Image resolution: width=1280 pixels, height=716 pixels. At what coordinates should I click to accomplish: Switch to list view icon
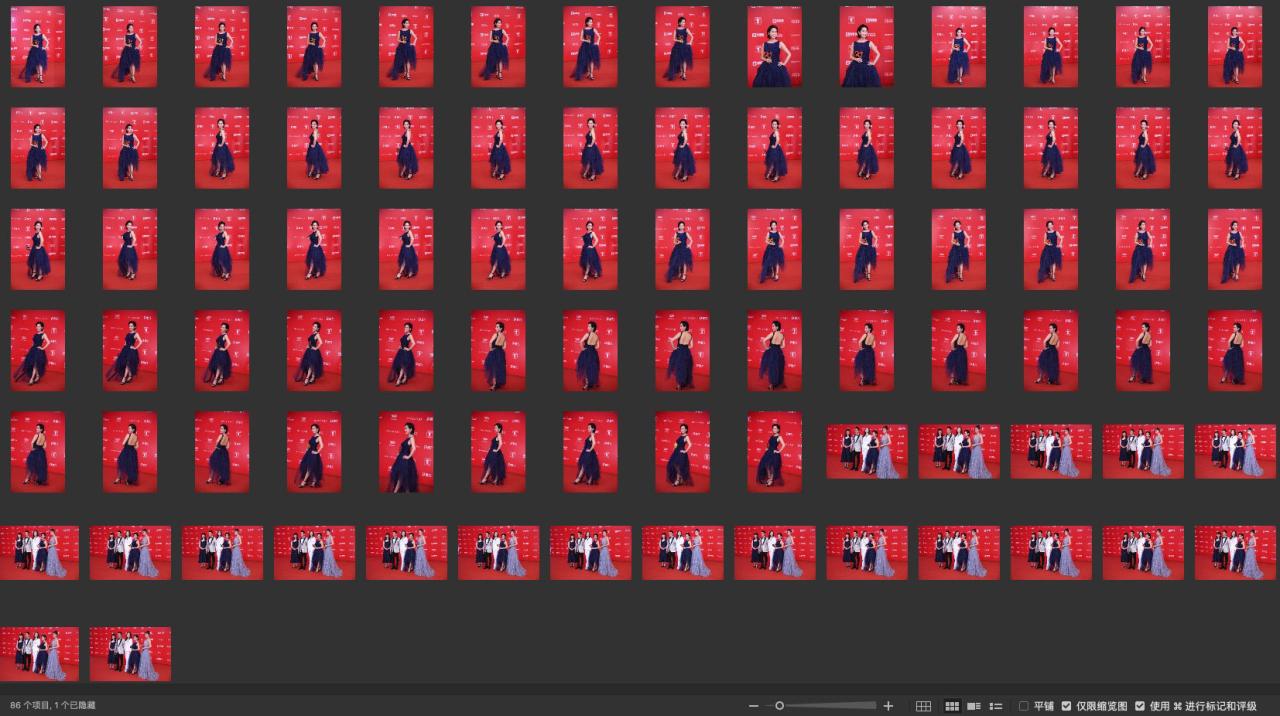click(996, 706)
